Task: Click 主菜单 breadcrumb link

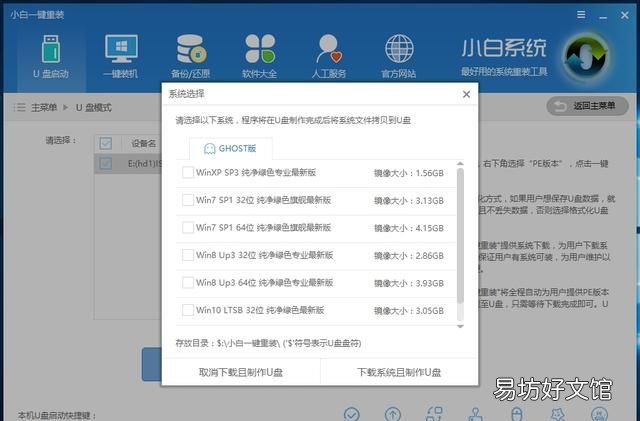Action: [44, 108]
